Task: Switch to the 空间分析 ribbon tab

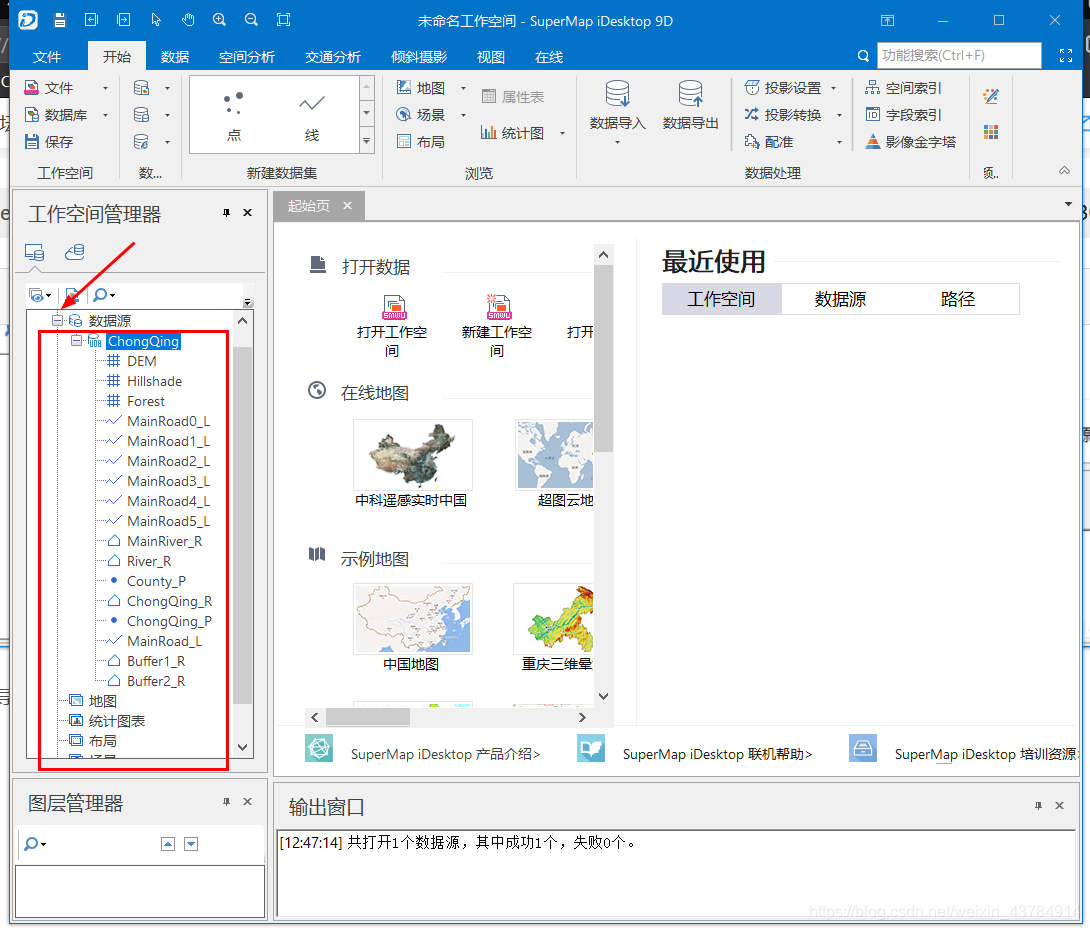Action: [x=247, y=57]
